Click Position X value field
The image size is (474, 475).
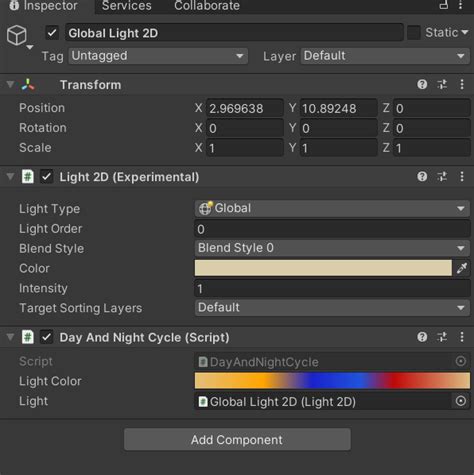tap(244, 108)
